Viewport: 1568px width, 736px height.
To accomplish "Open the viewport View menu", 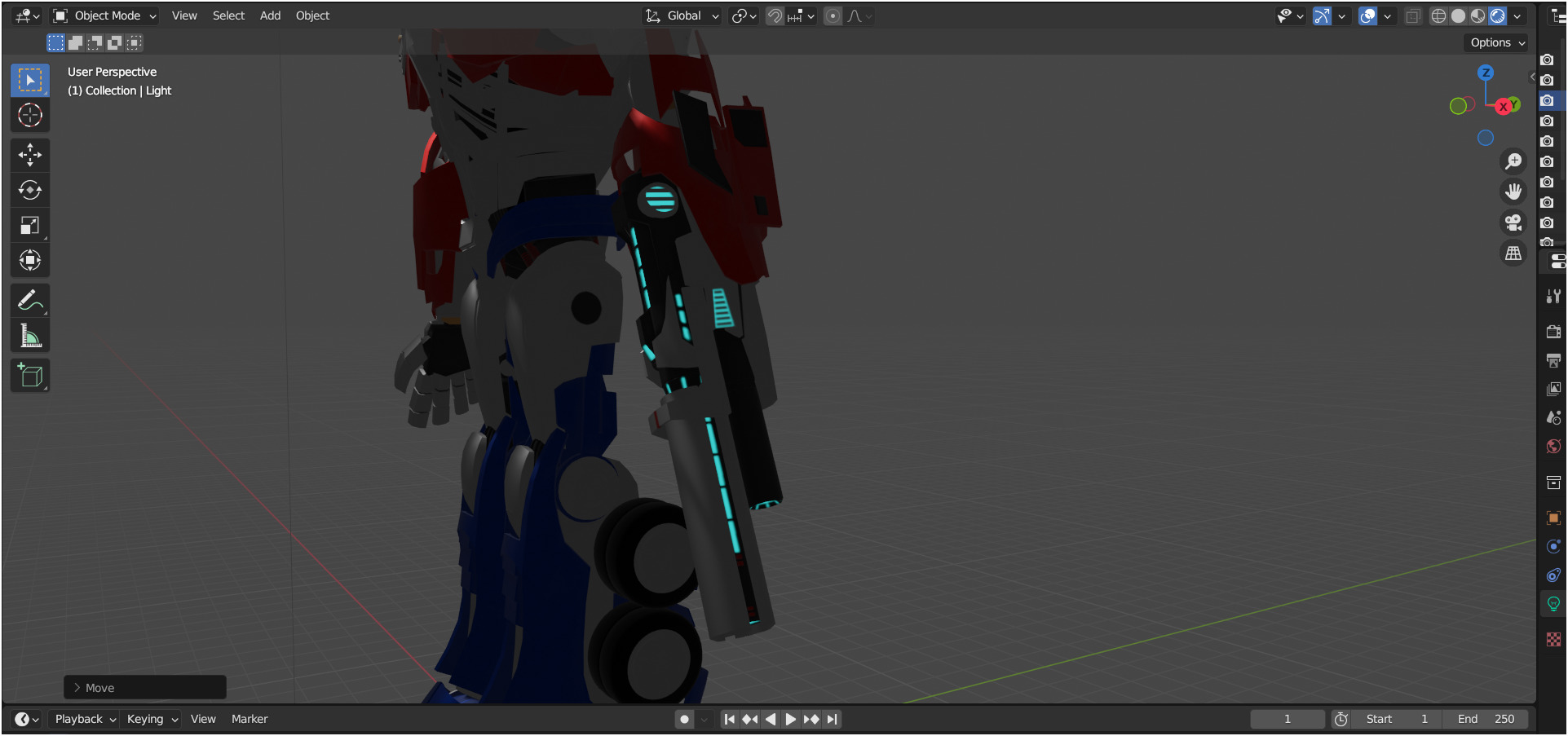I will [x=184, y=15].
